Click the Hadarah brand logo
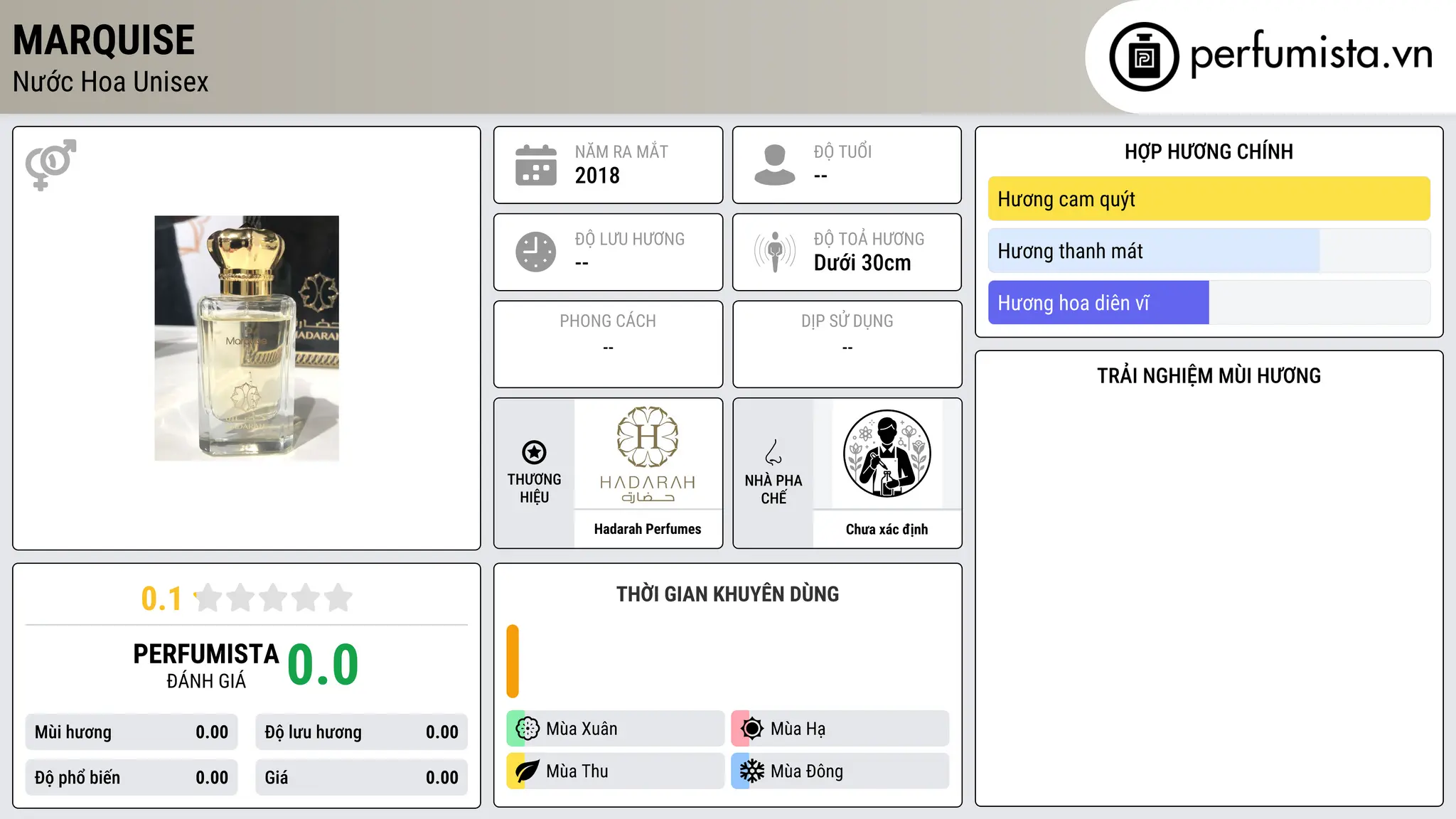 point(648,454)
